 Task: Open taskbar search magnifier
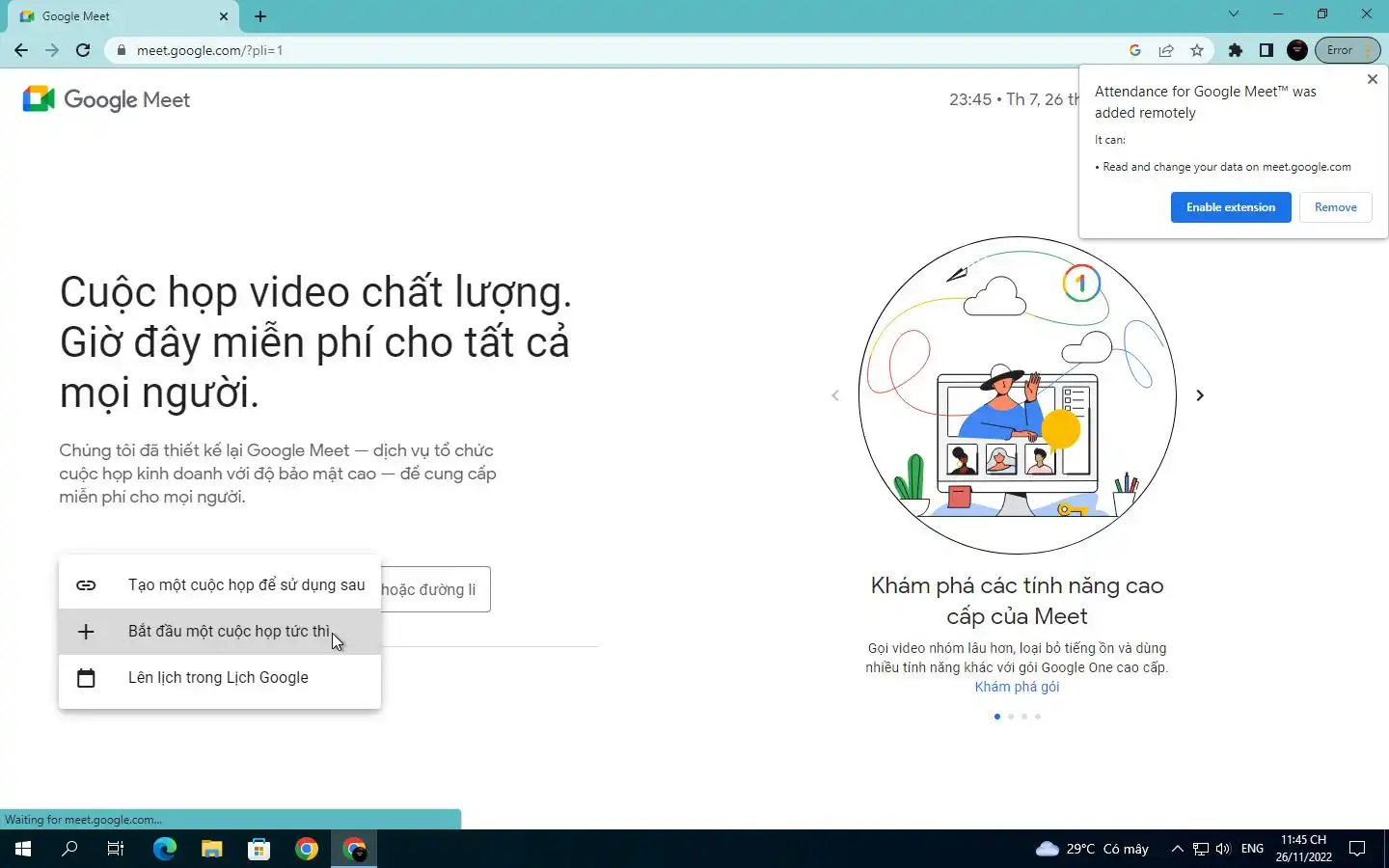(69, 849)
